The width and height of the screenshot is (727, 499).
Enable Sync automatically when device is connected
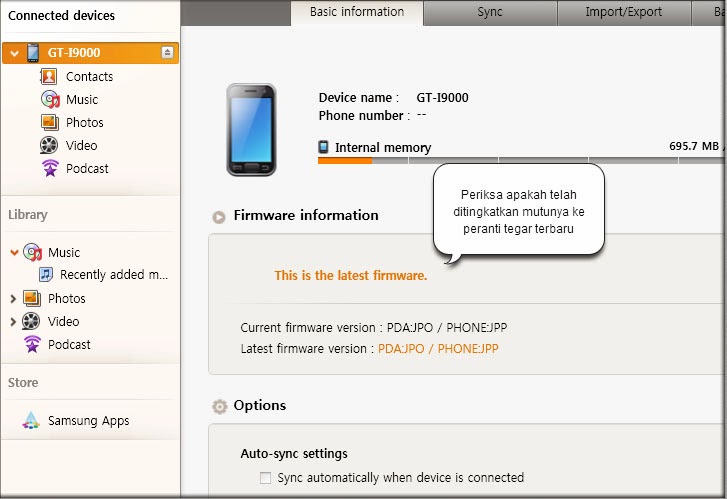click(265, 478)
